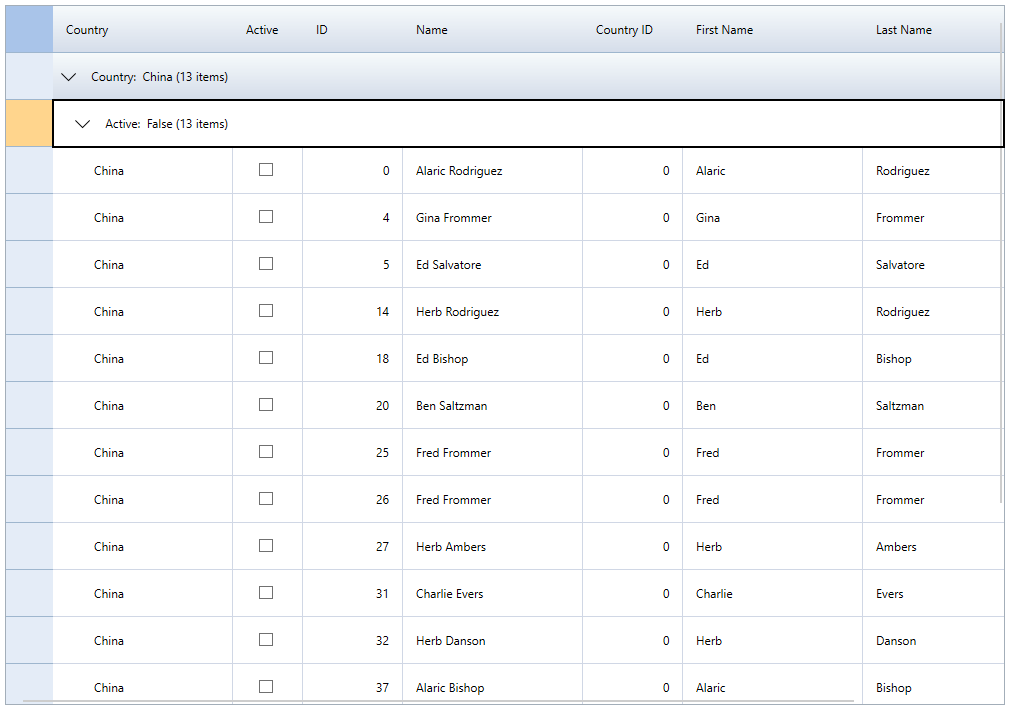The width and height of the screenshot is (1010, 707).
Task: Collapse the Country: China group chevron
Action: coord(69,77)
